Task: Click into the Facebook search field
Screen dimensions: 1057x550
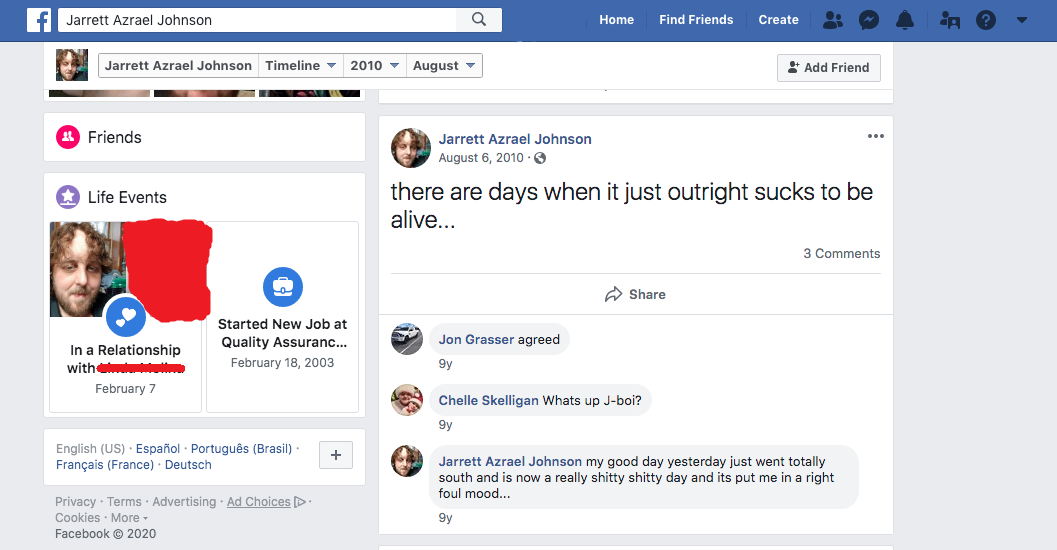Action: [258, 20]
